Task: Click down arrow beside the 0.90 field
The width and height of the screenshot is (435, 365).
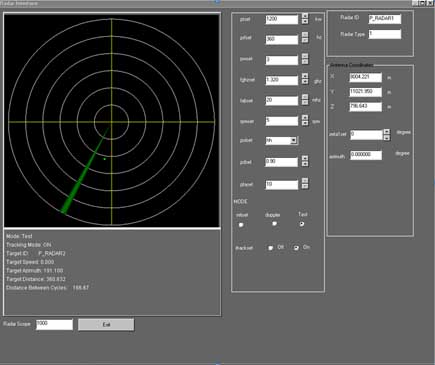Action: click(x=305, y=164)
